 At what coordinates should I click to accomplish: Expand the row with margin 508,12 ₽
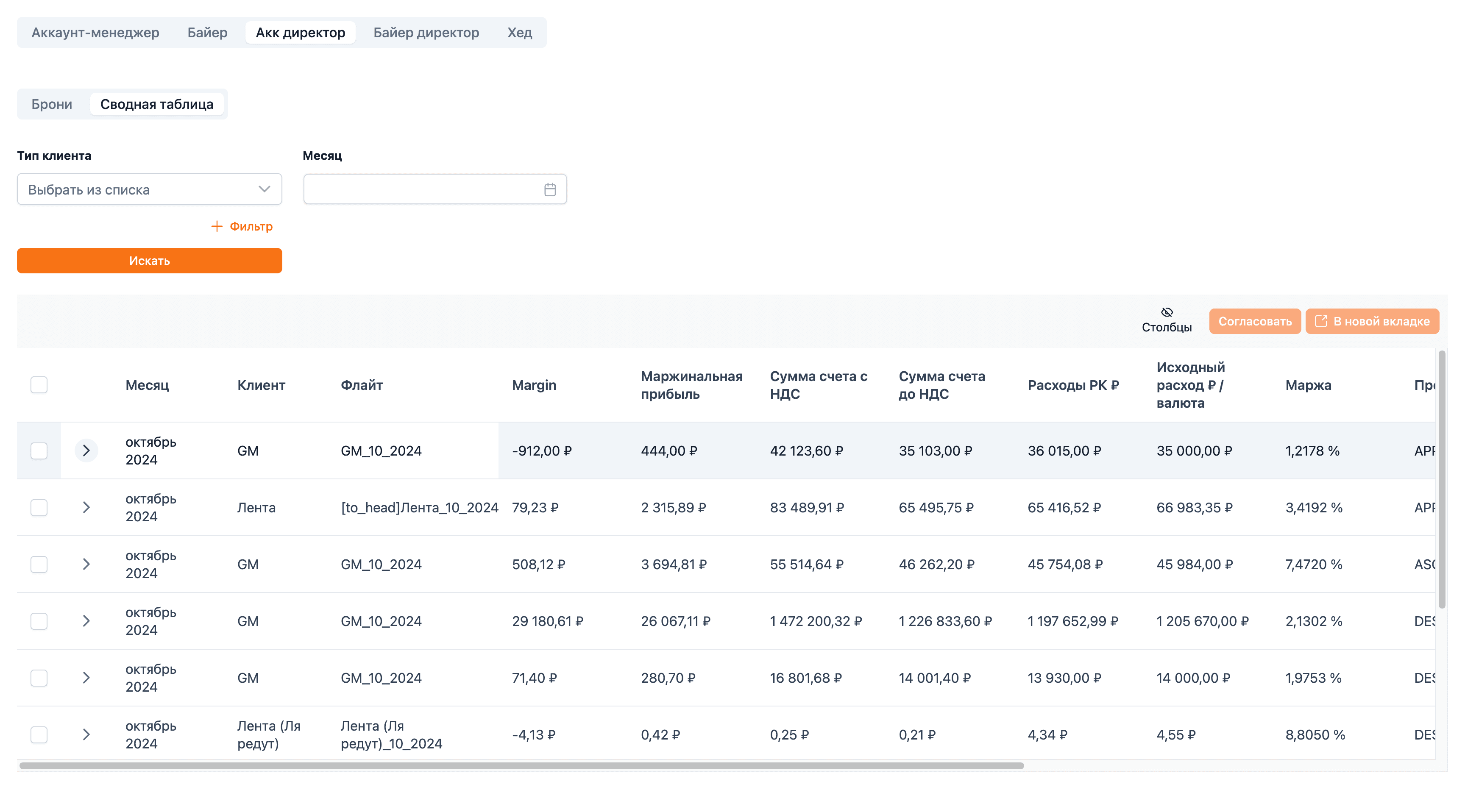click(x=86, y=564)
